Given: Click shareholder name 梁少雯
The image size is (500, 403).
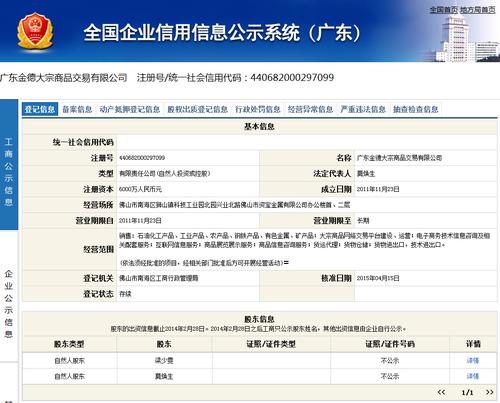Looking at the screenshot, I should (x=164, y=360).
